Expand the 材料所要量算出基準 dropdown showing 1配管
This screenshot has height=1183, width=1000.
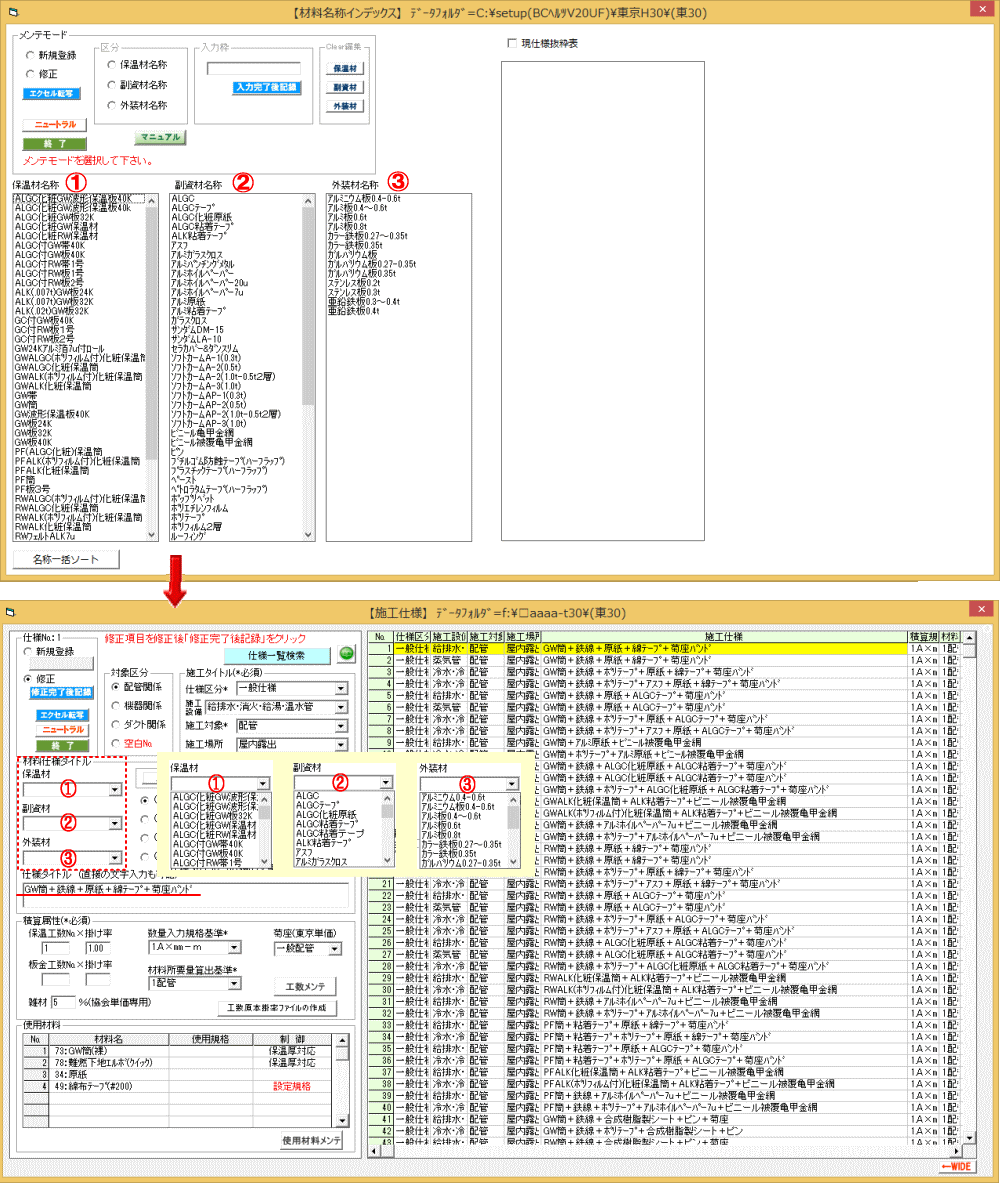tap(195, 984)
